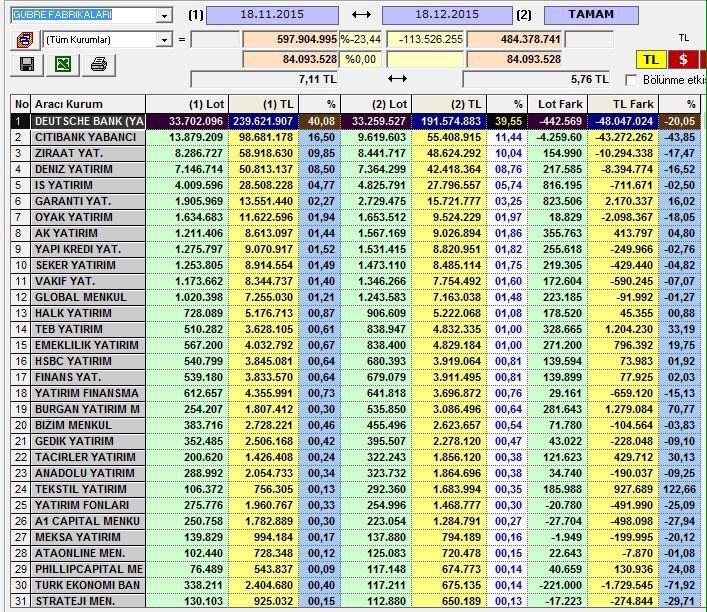The height and width of the screenshot is (612, 707).
Task: Select BIZIM MENKUL row name
Action: pyautogui.click(x=88, y=425)
